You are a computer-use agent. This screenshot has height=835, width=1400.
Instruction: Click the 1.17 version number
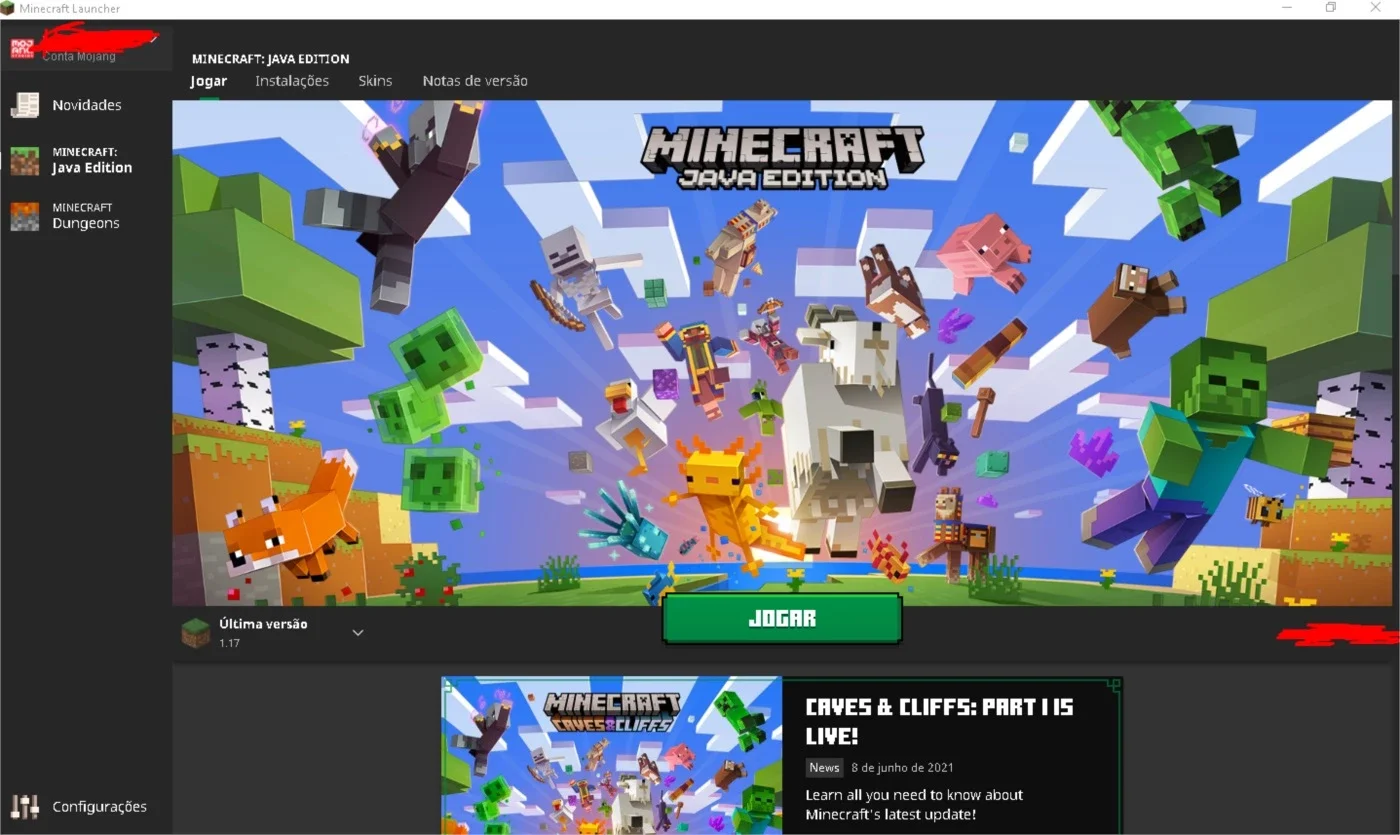(229, 643)
